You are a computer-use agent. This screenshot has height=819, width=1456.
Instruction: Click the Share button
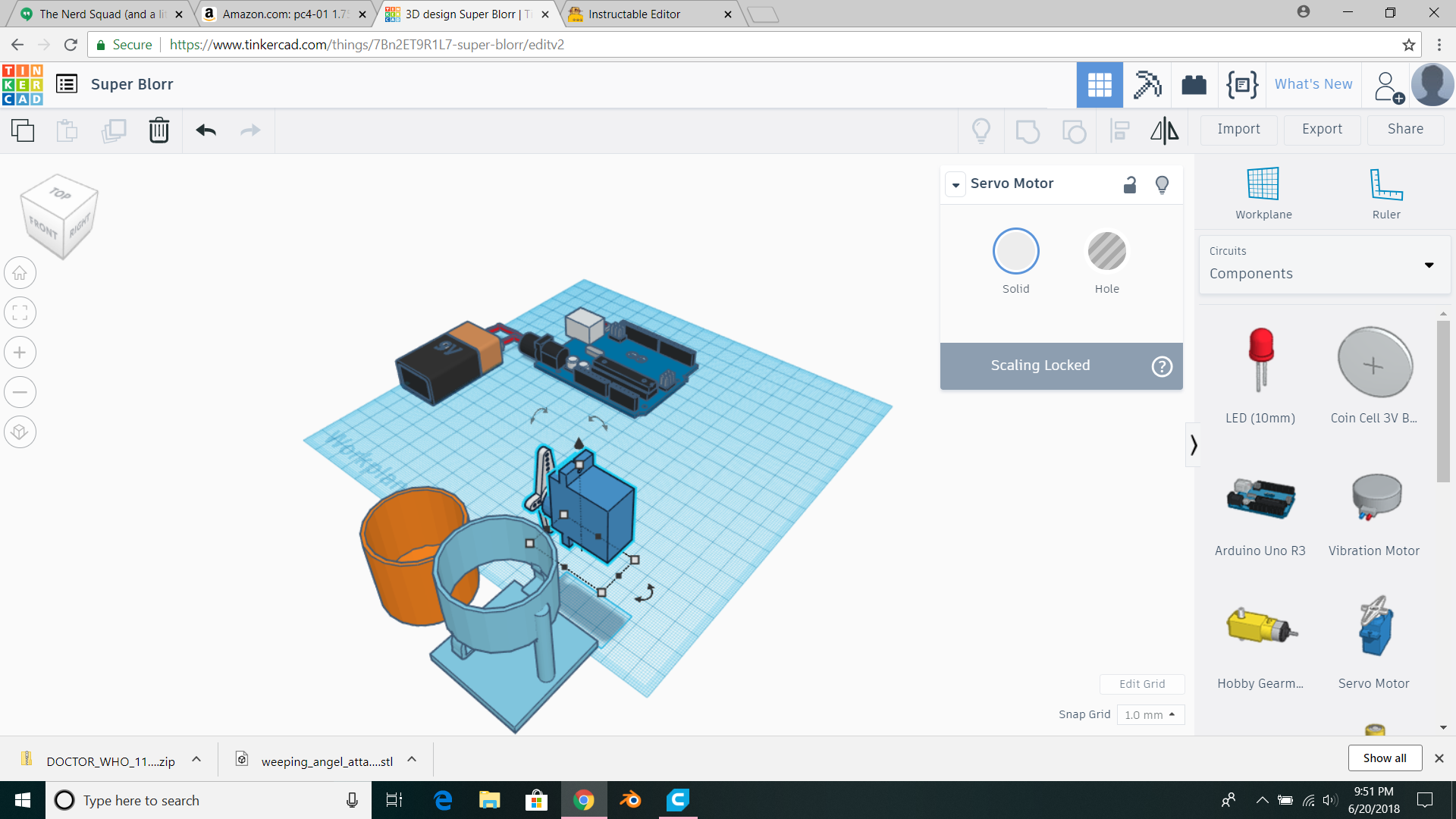pyautogui.click(x=1406, y=130)
